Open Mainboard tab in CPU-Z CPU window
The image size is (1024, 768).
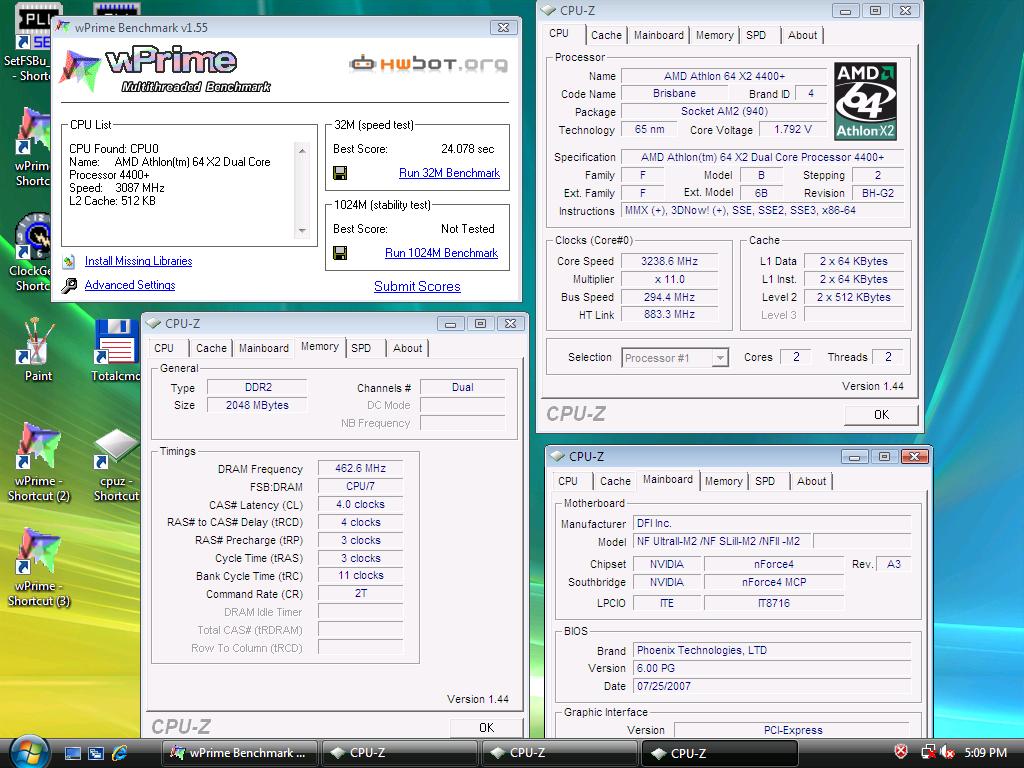click(x=659, y=35)
